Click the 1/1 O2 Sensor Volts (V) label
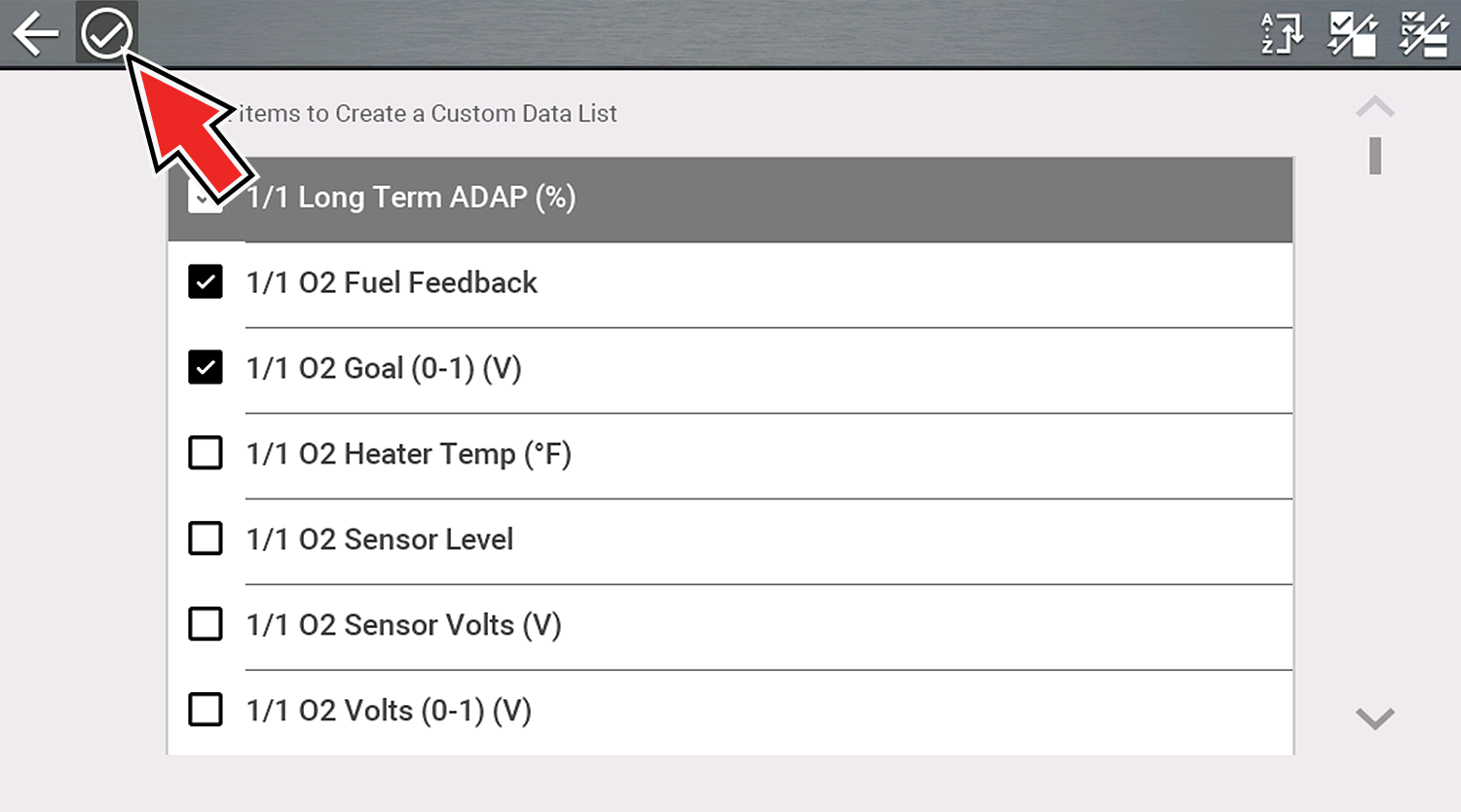The image size is (1461, 812). pyautogui.click(x=404, y=625)
